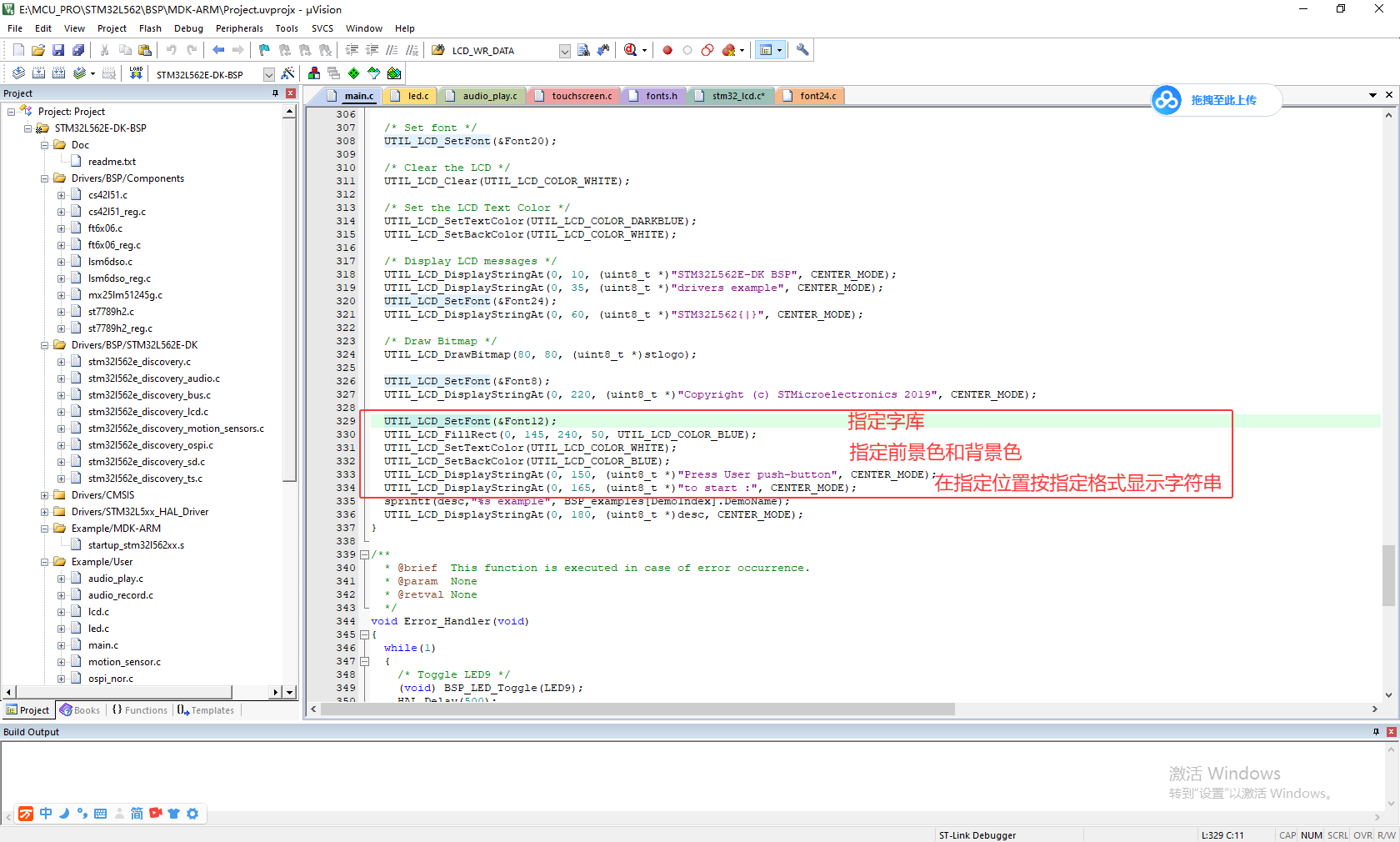Open Options for Target via the magic wand

(288, 73)
